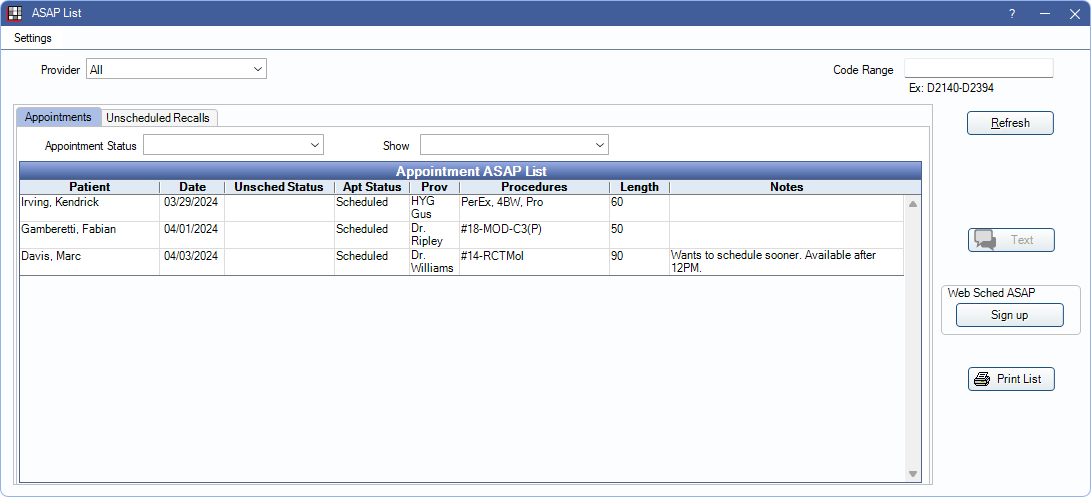Click the help question mark icon
The height and width of the screenshot is (497, 1091).
pos(1012,13)
